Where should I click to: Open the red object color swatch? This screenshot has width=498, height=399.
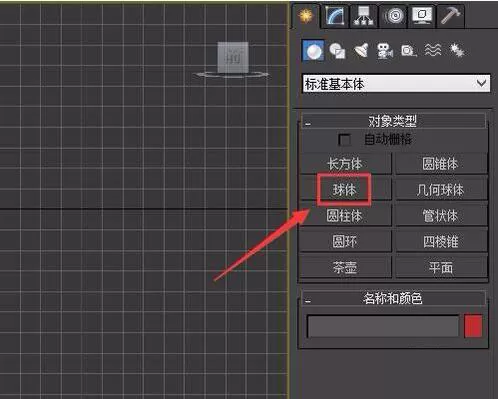473,325
